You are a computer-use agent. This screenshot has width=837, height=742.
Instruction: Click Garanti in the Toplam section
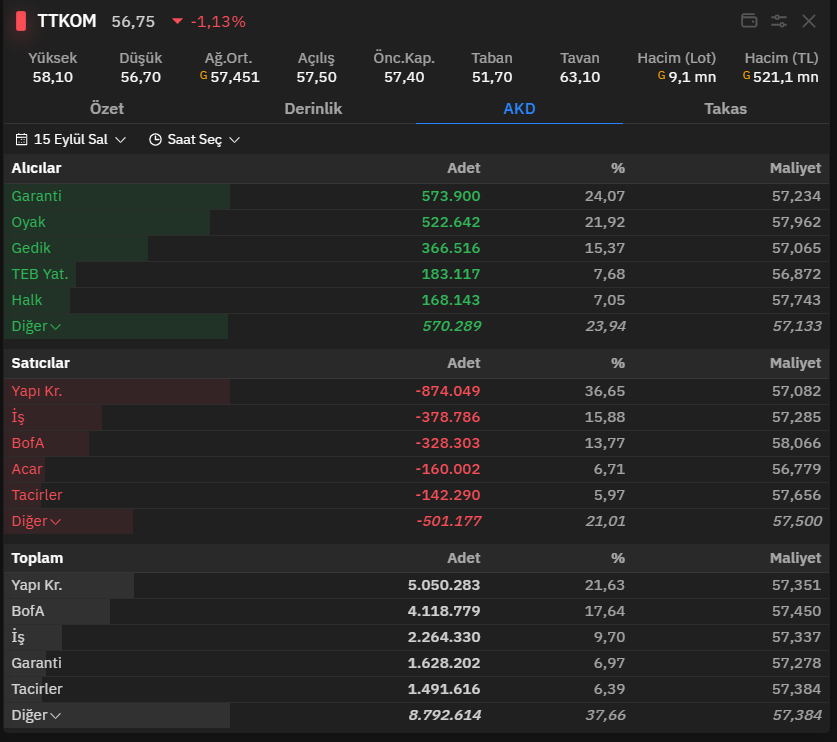(416, 664)
